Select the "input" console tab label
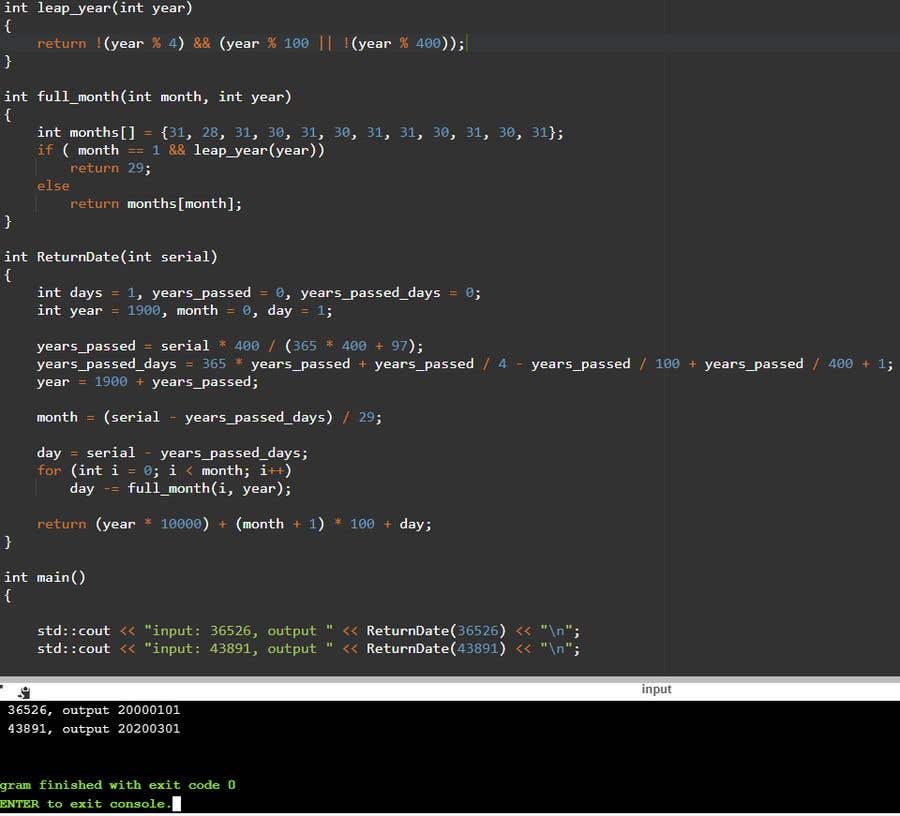The height and width of the screenshot is (816, 900). pos(656,689)
